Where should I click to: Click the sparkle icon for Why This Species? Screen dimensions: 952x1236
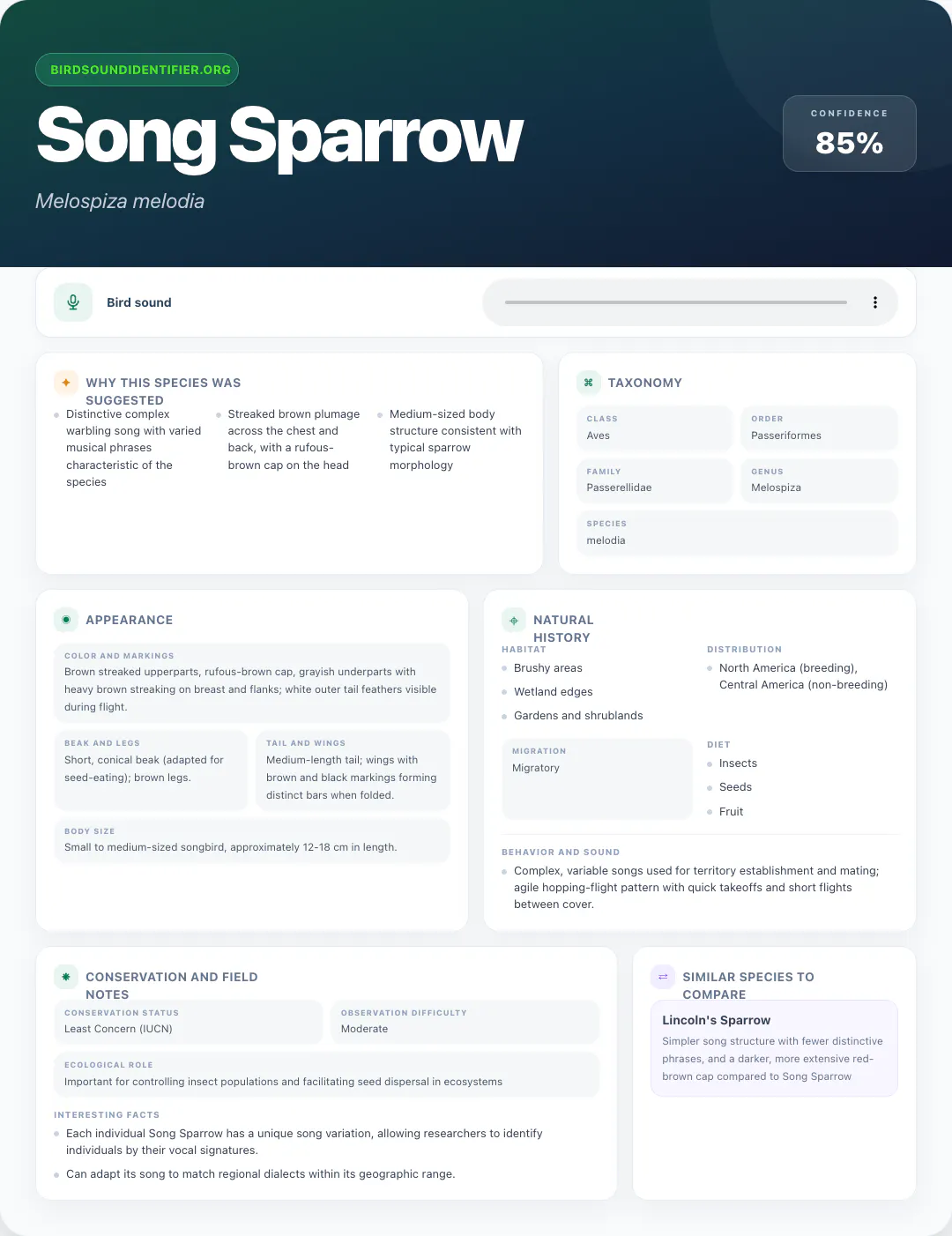click(66, 383)
